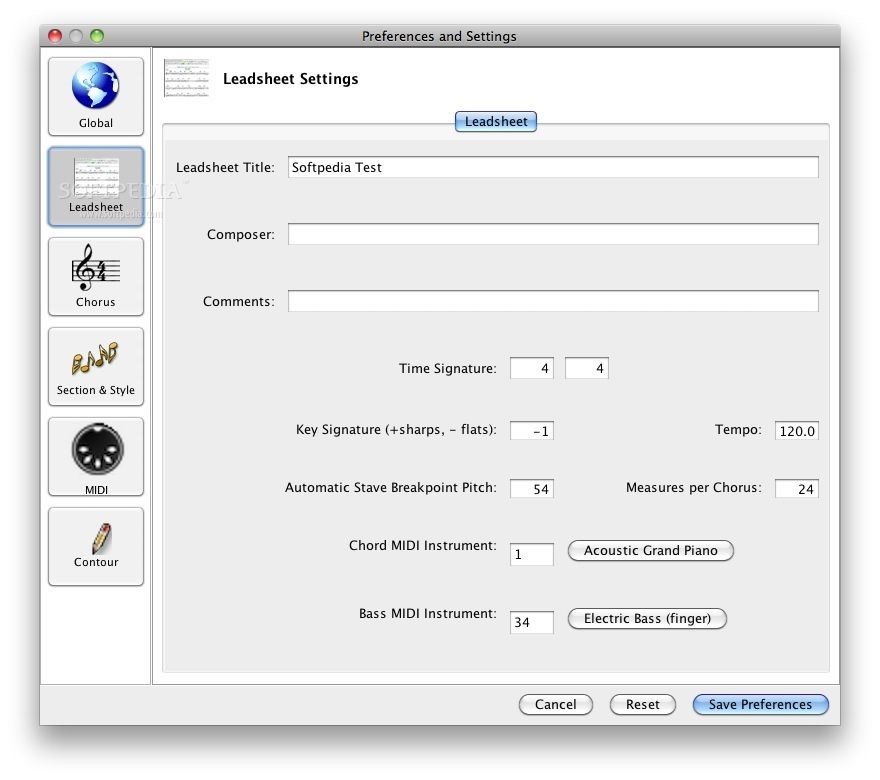880x780 pixels.
Task: Click the Chord MIDI Instrument number field
Action: (531, 555)
